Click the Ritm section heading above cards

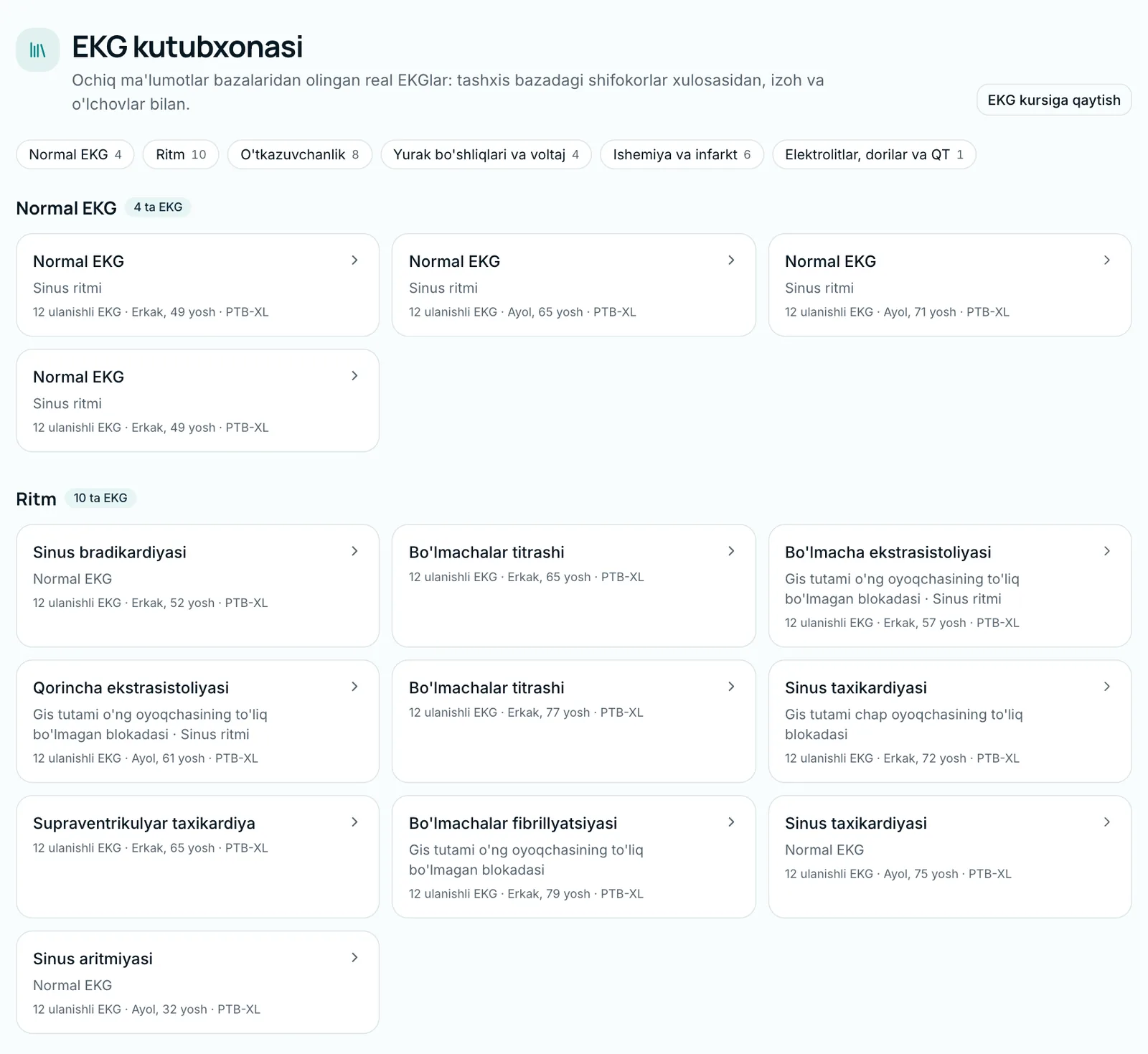[x=36, y=499]
